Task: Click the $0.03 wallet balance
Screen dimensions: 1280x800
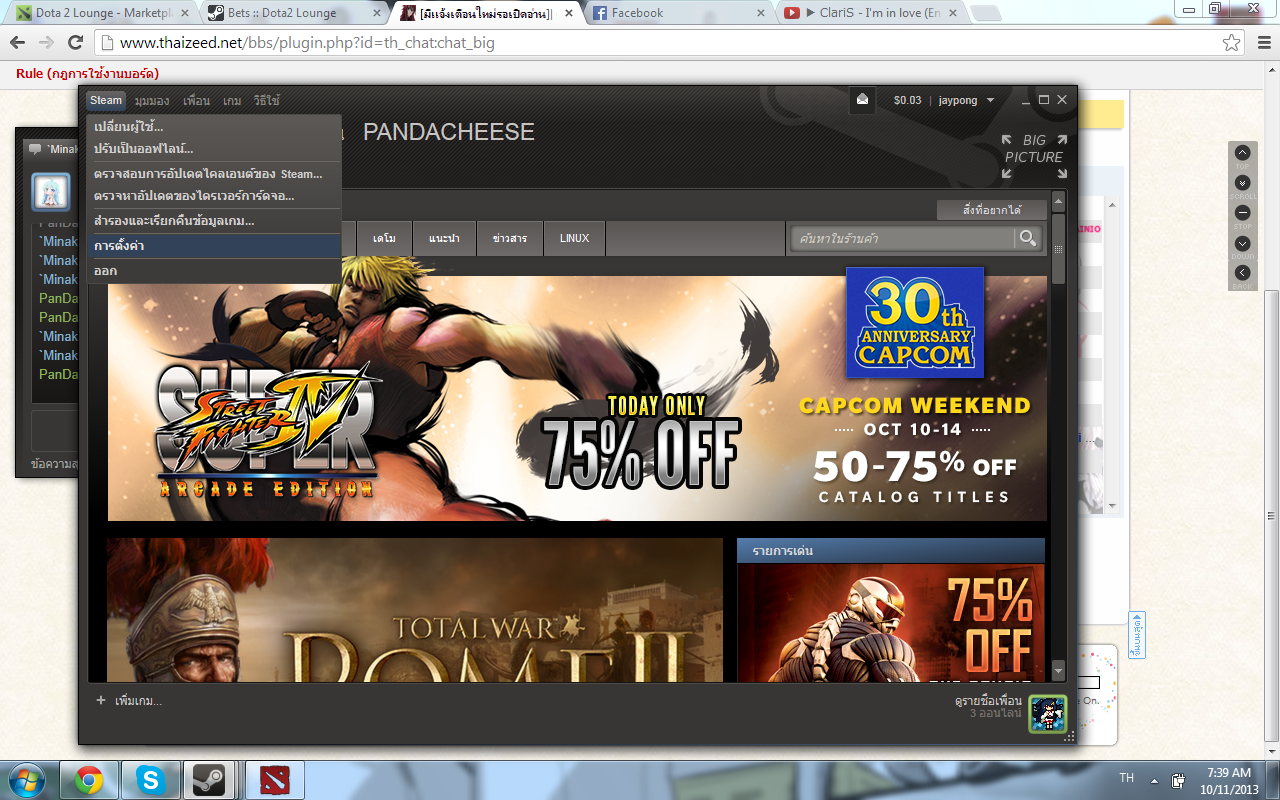Action: [908, 100]
